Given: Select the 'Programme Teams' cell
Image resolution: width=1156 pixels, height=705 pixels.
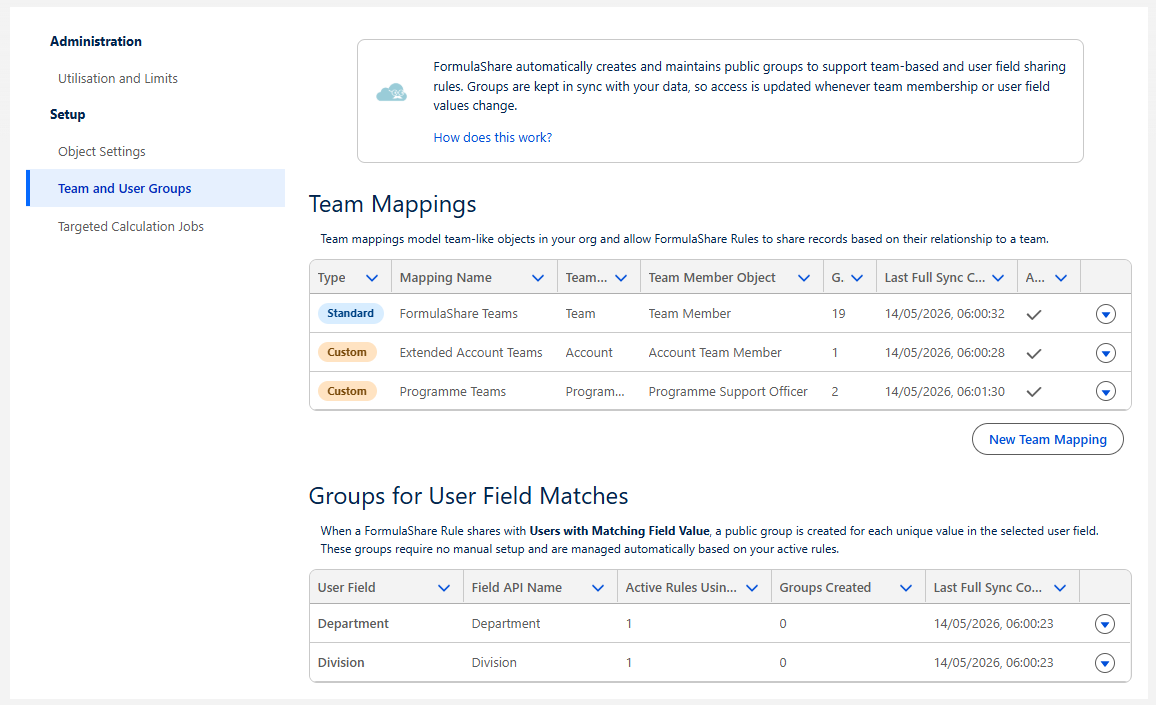Looking at the screenshot, I should pos(453,392).
